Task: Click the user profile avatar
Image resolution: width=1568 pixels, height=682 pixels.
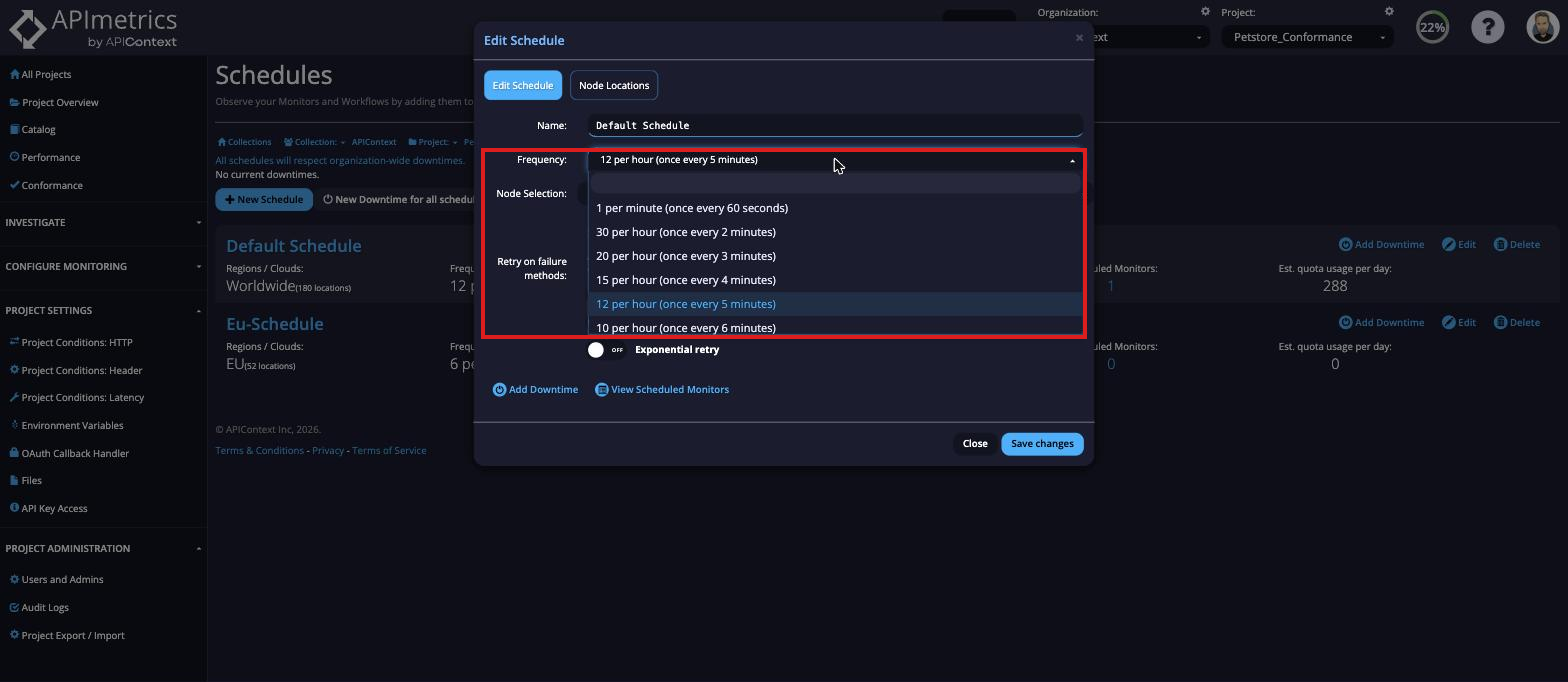Action: click(x=1543, y=27)
